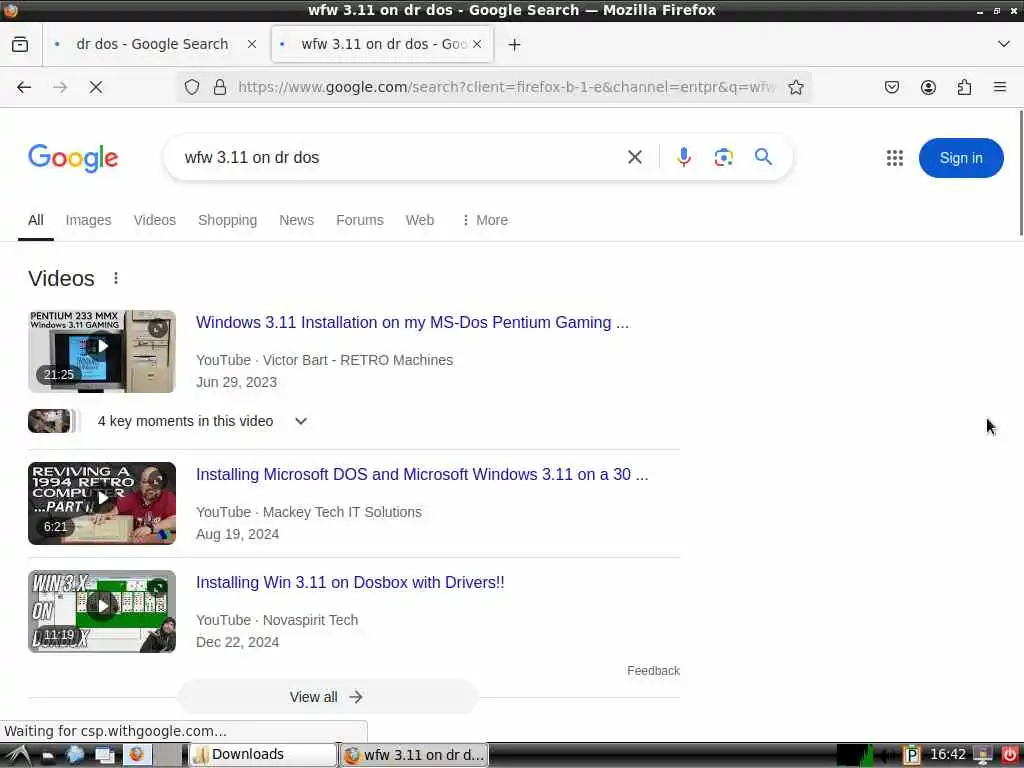Click the 'P' tray applet icon
Screen dimensions: 1024x768
click(x=912, y=756)
